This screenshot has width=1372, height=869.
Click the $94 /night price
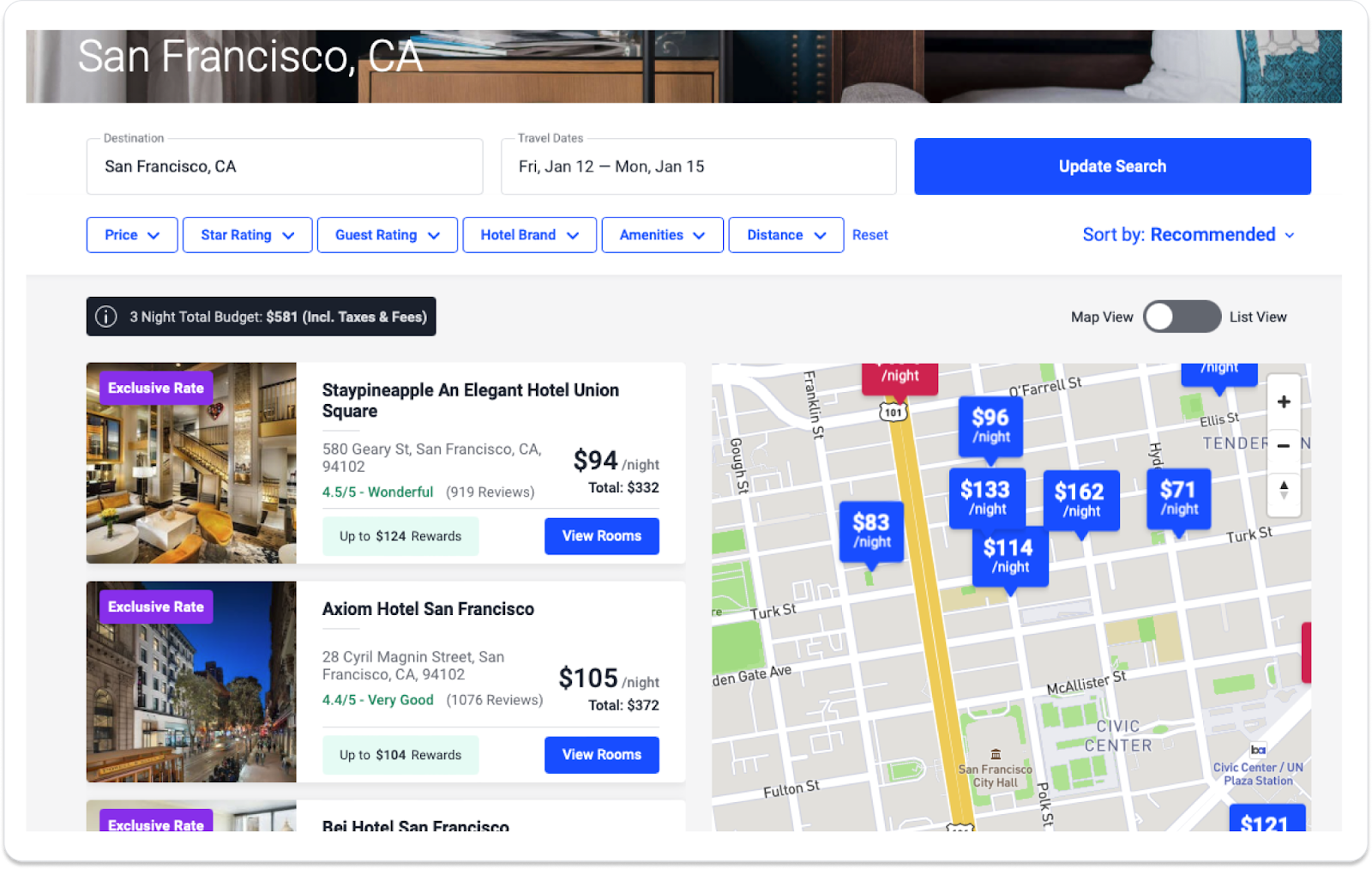click(x=616, y=462)
